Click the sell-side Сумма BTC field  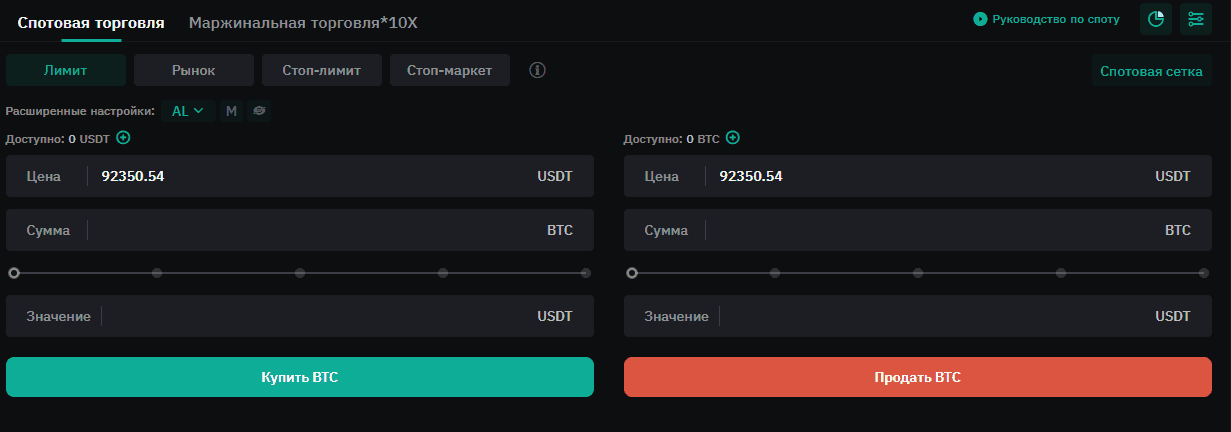[x=918, y=230]
